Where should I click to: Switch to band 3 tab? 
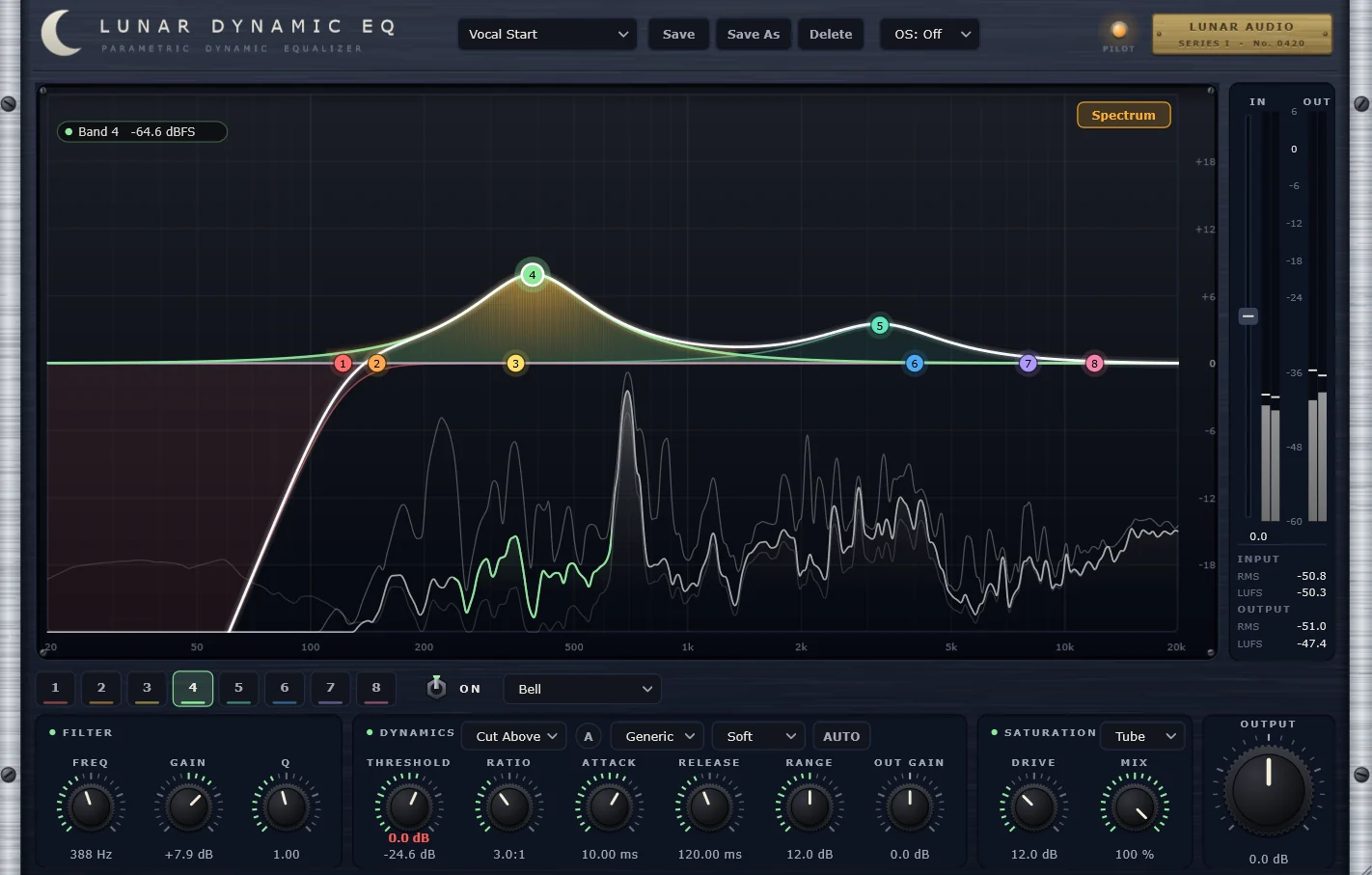[147, 689]
